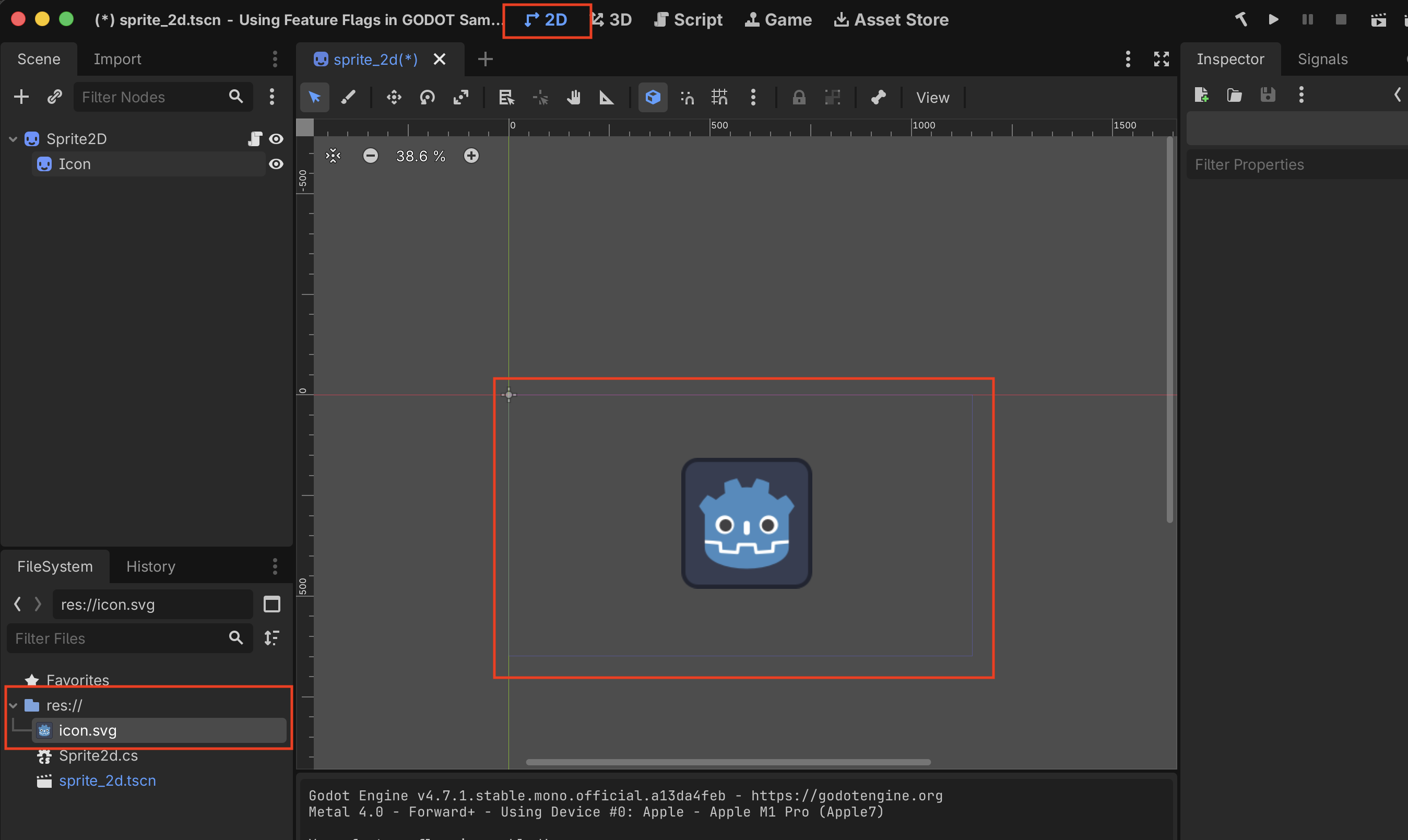The image size is (1408, 840).
Task: Collapse the Sprite2D node tree
Action: pyautogui.click(x=13, y=139)
